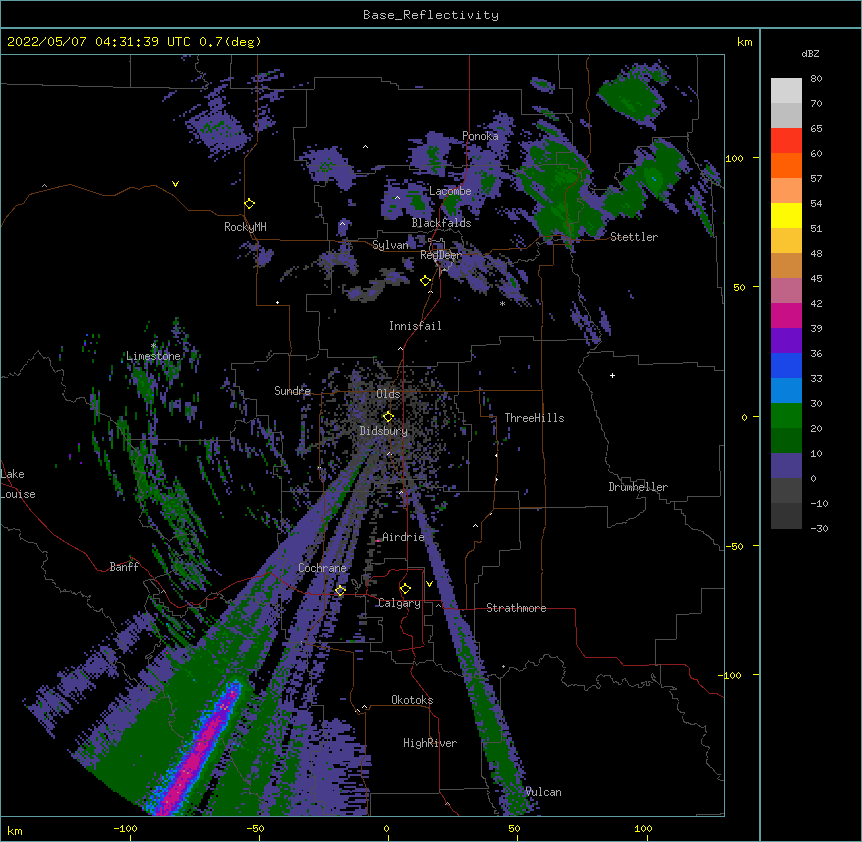Viewport: 862px width, 842px height.
Task: Click the Lacombe city label
Action: pos(450,191)
